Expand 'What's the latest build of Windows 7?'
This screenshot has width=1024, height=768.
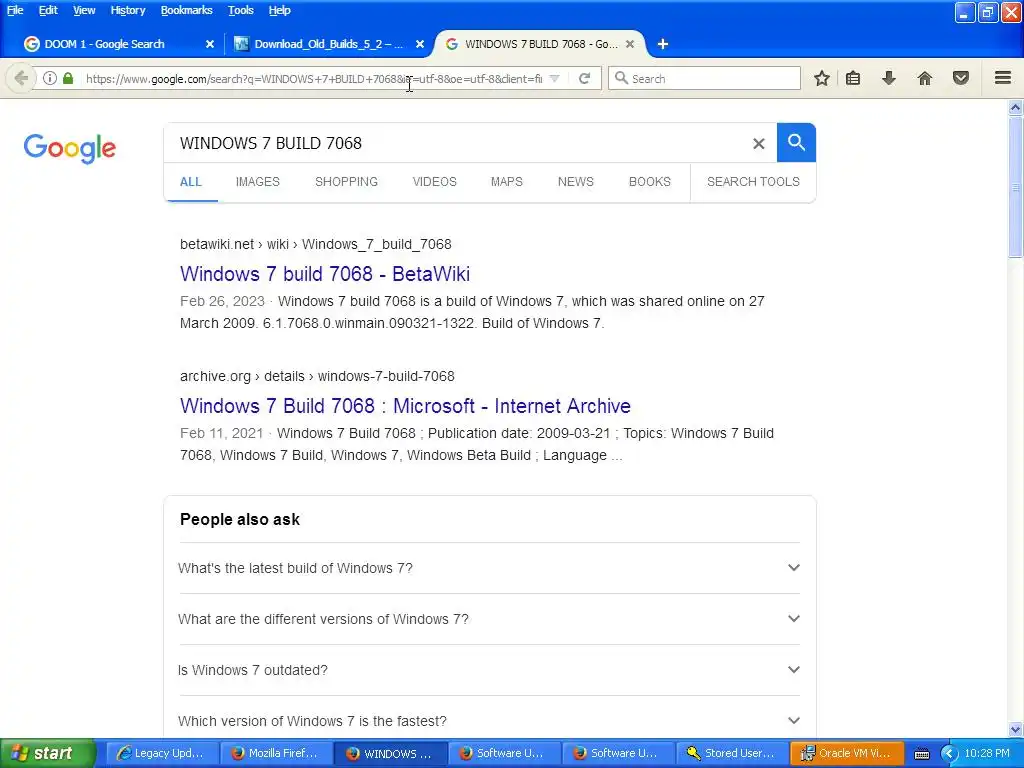pyautogui.click(x=489, y=568)
